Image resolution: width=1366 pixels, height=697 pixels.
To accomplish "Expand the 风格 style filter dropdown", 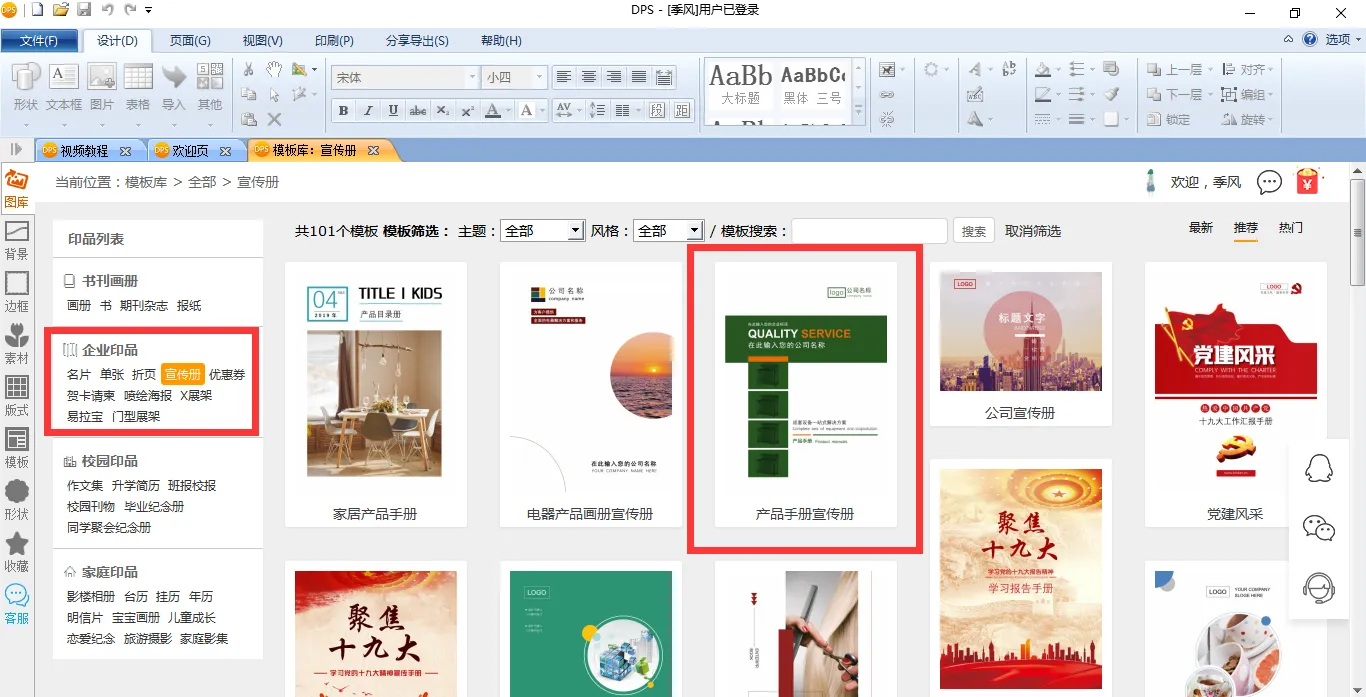I will click(x=694, y=231).
